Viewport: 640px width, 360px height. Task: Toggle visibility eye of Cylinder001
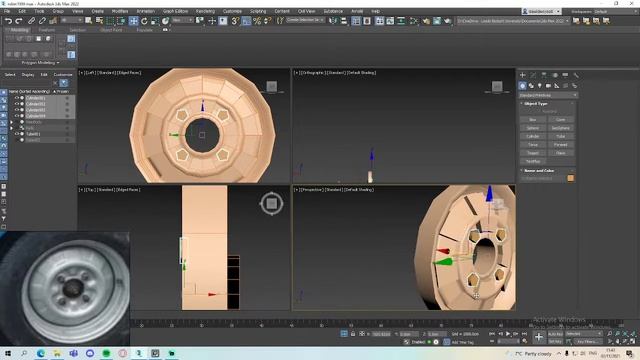click(x=17, y=98)
